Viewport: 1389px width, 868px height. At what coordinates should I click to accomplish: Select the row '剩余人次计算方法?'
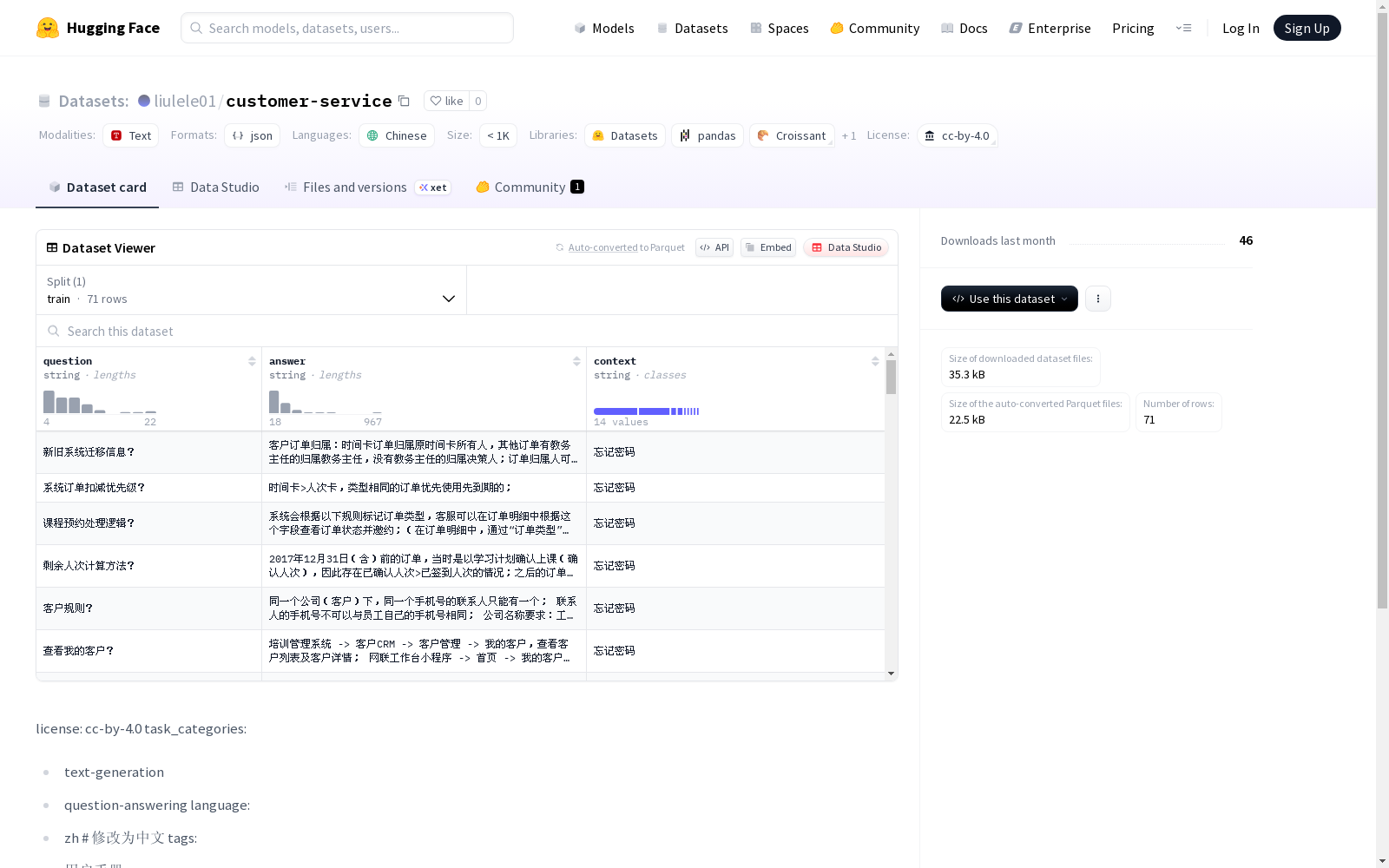click(460, 566)
